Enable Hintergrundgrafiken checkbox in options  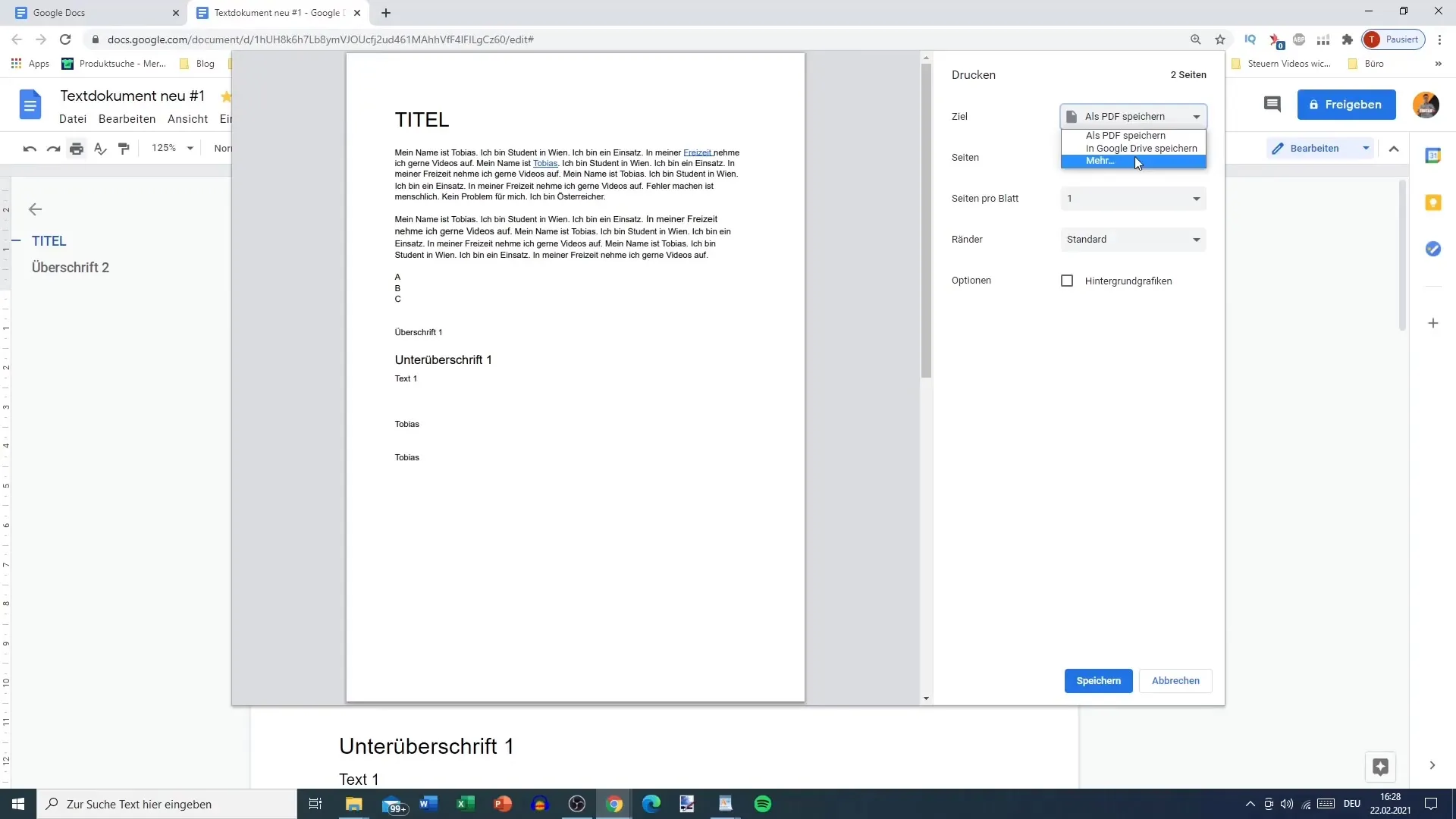1068,281
